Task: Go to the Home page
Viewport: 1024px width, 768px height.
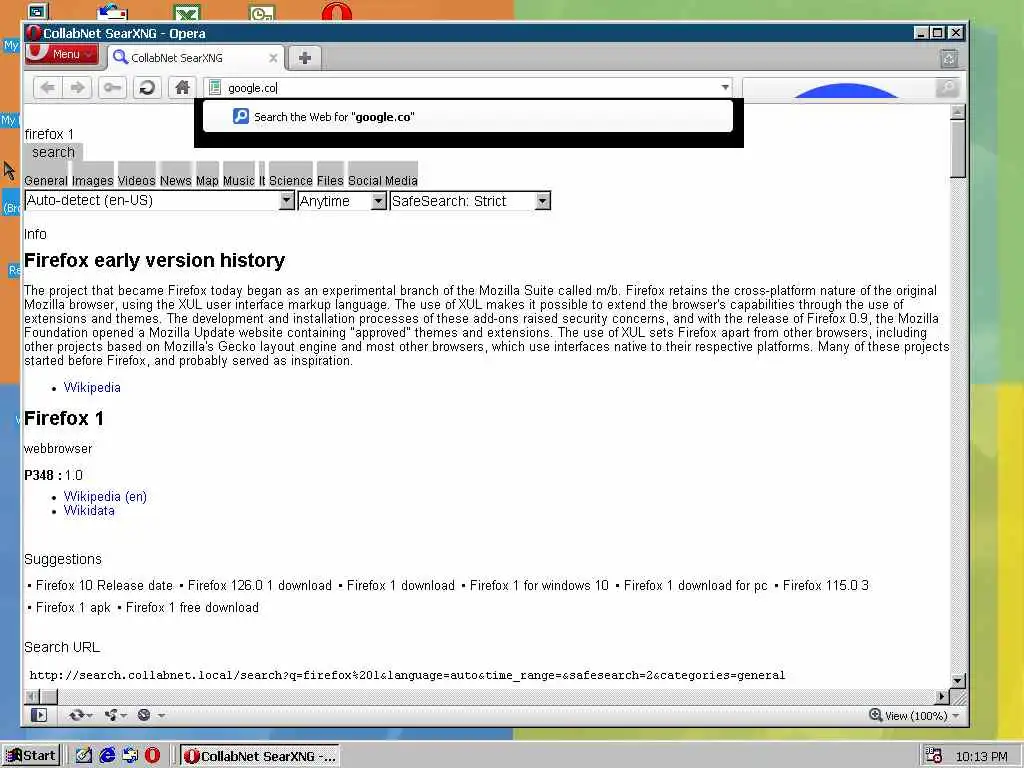Action: 182,88
